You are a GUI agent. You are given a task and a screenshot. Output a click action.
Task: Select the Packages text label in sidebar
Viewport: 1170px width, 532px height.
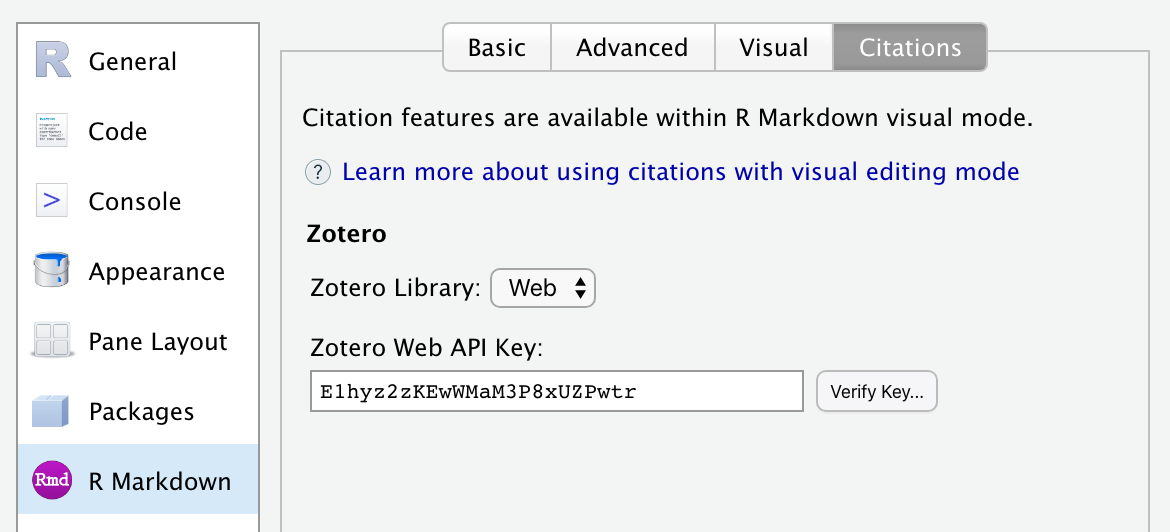pos(141,412)
